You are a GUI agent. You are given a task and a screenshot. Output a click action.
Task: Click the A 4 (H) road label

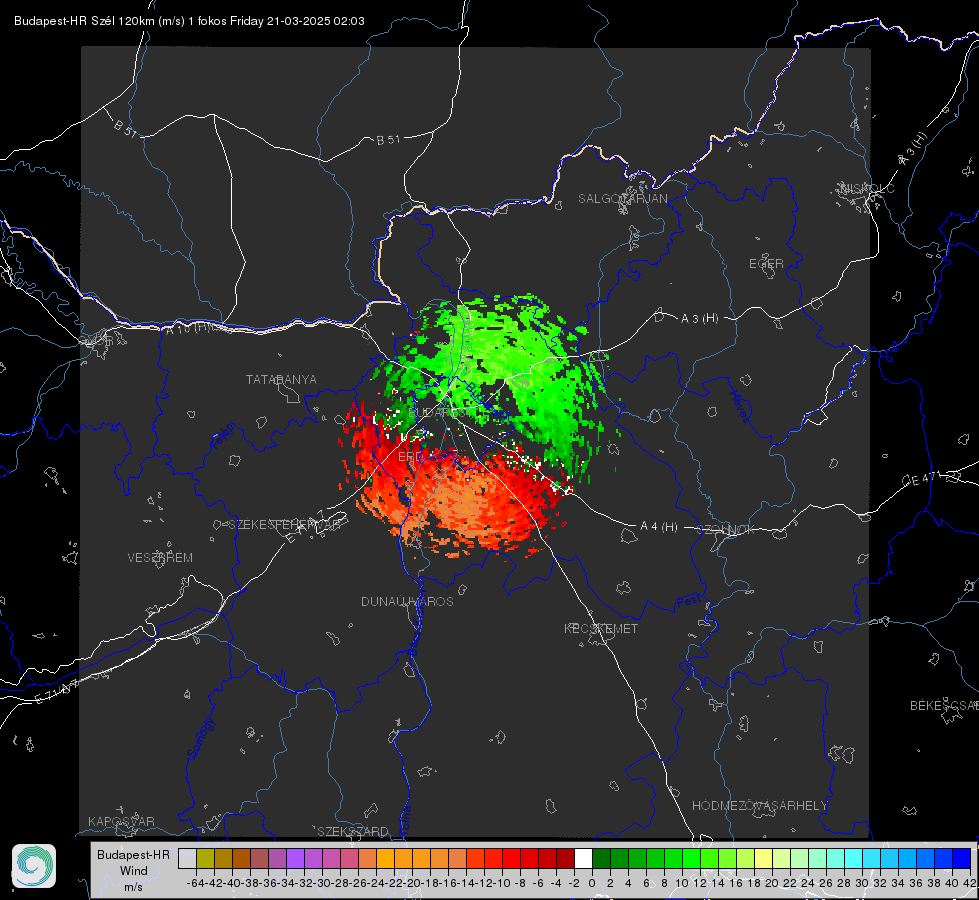pos(659,527)
